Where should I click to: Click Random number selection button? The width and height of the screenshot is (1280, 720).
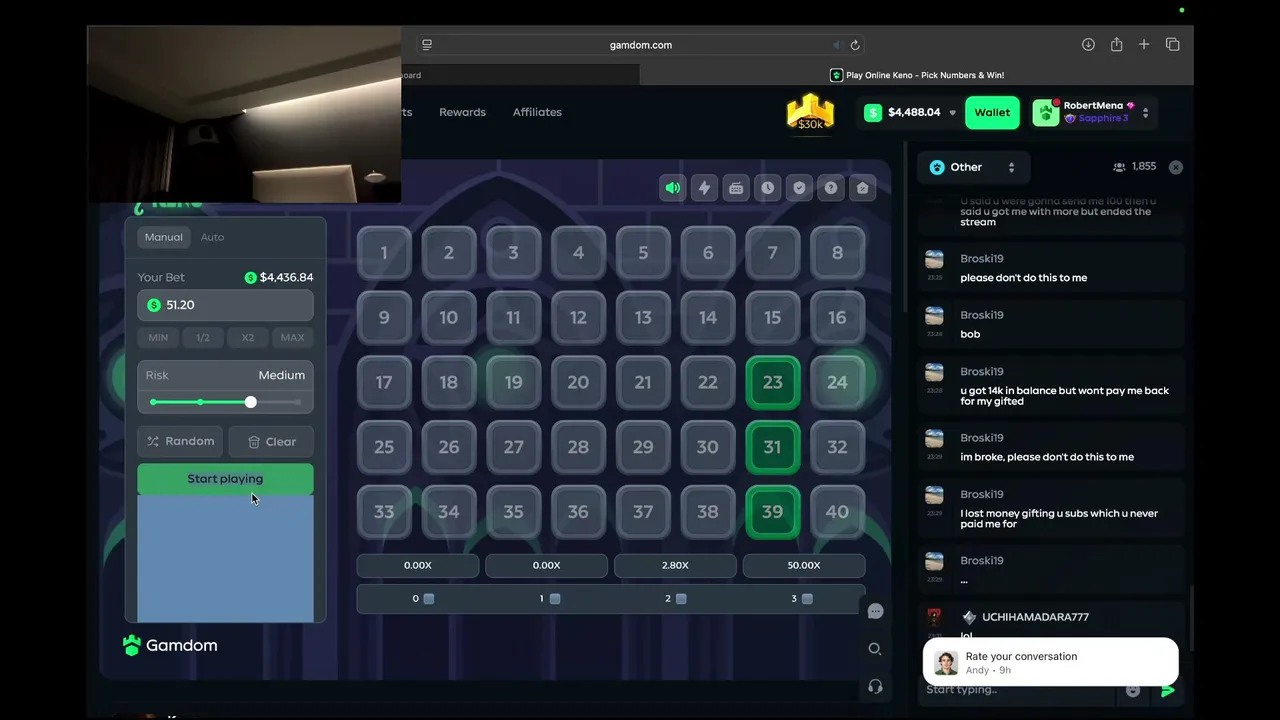click(x=180, y=441)
